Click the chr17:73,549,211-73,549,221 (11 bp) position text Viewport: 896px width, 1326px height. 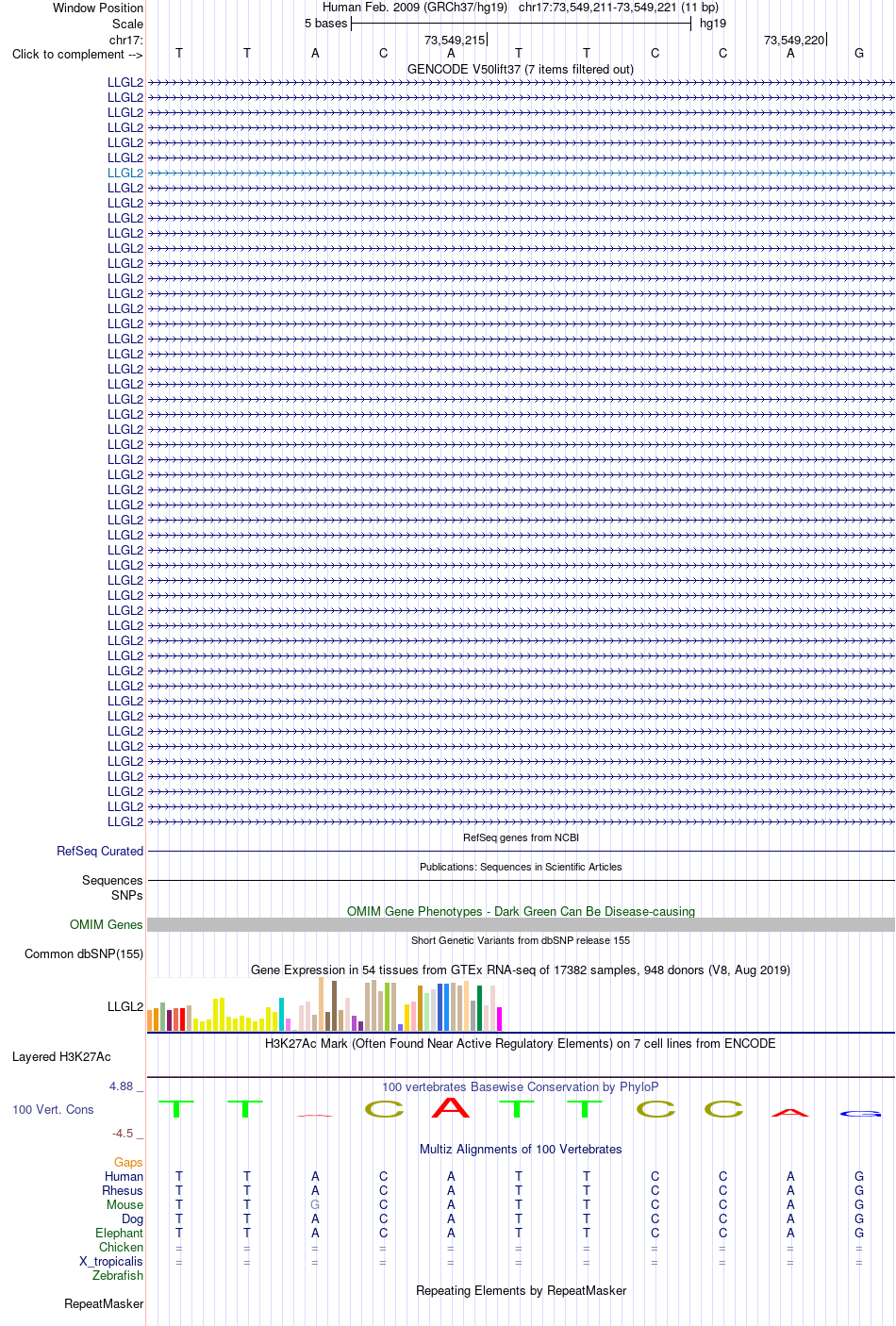[619, 7]
